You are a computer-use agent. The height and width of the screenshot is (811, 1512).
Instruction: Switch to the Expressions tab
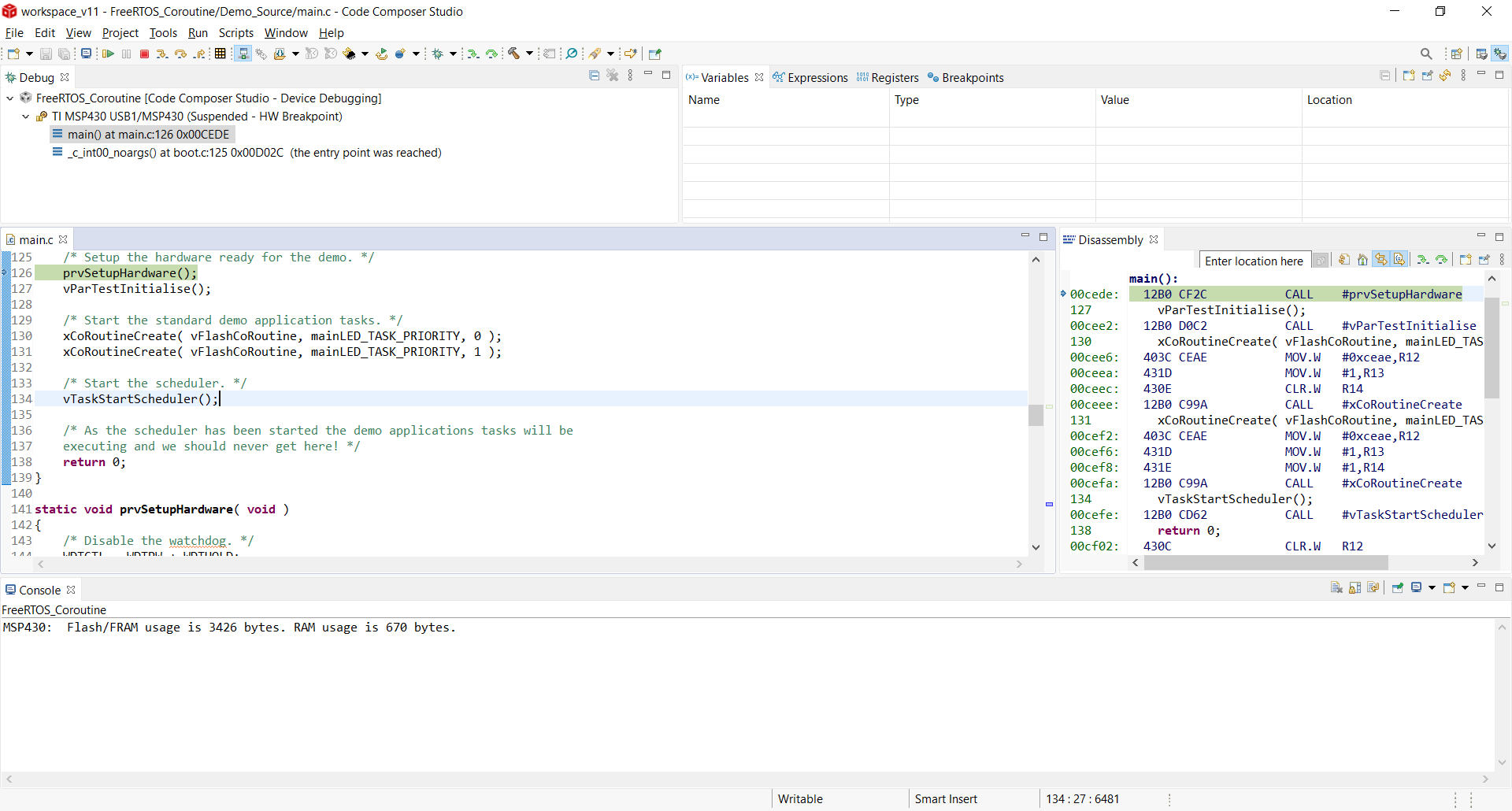810,77
